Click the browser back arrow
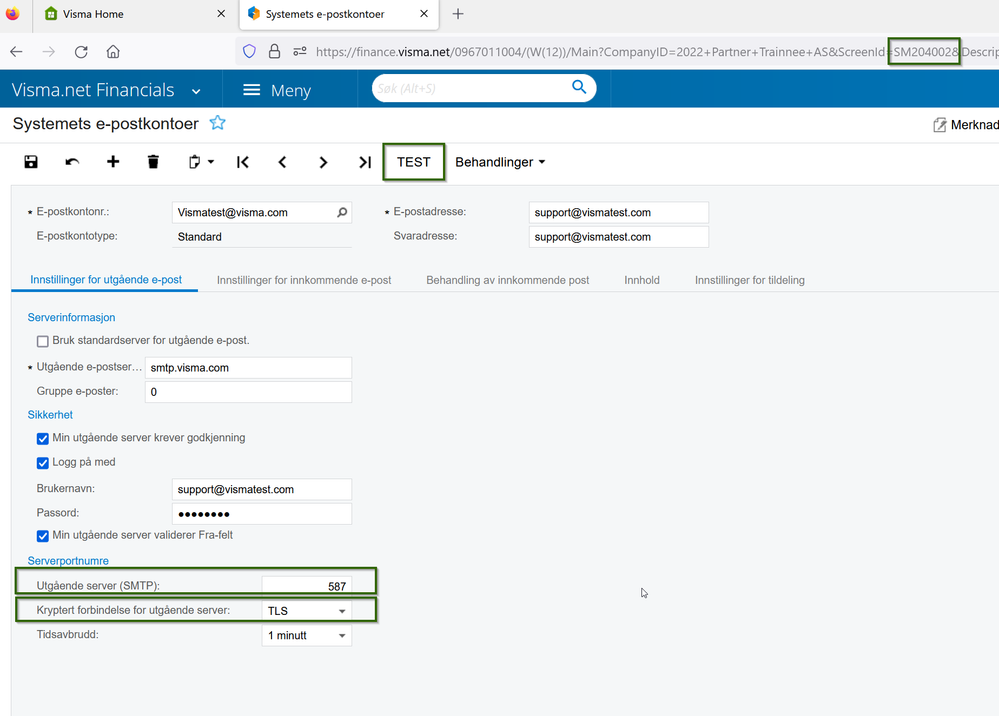 (17, 52)
